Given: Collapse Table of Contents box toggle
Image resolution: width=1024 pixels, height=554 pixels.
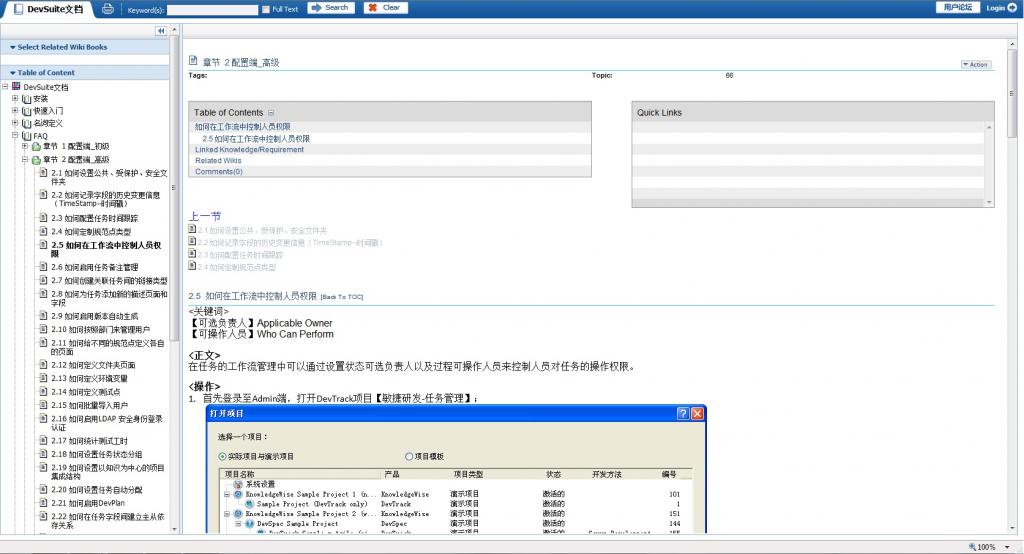Looking at the screenshot, I should tap(271, 113).
